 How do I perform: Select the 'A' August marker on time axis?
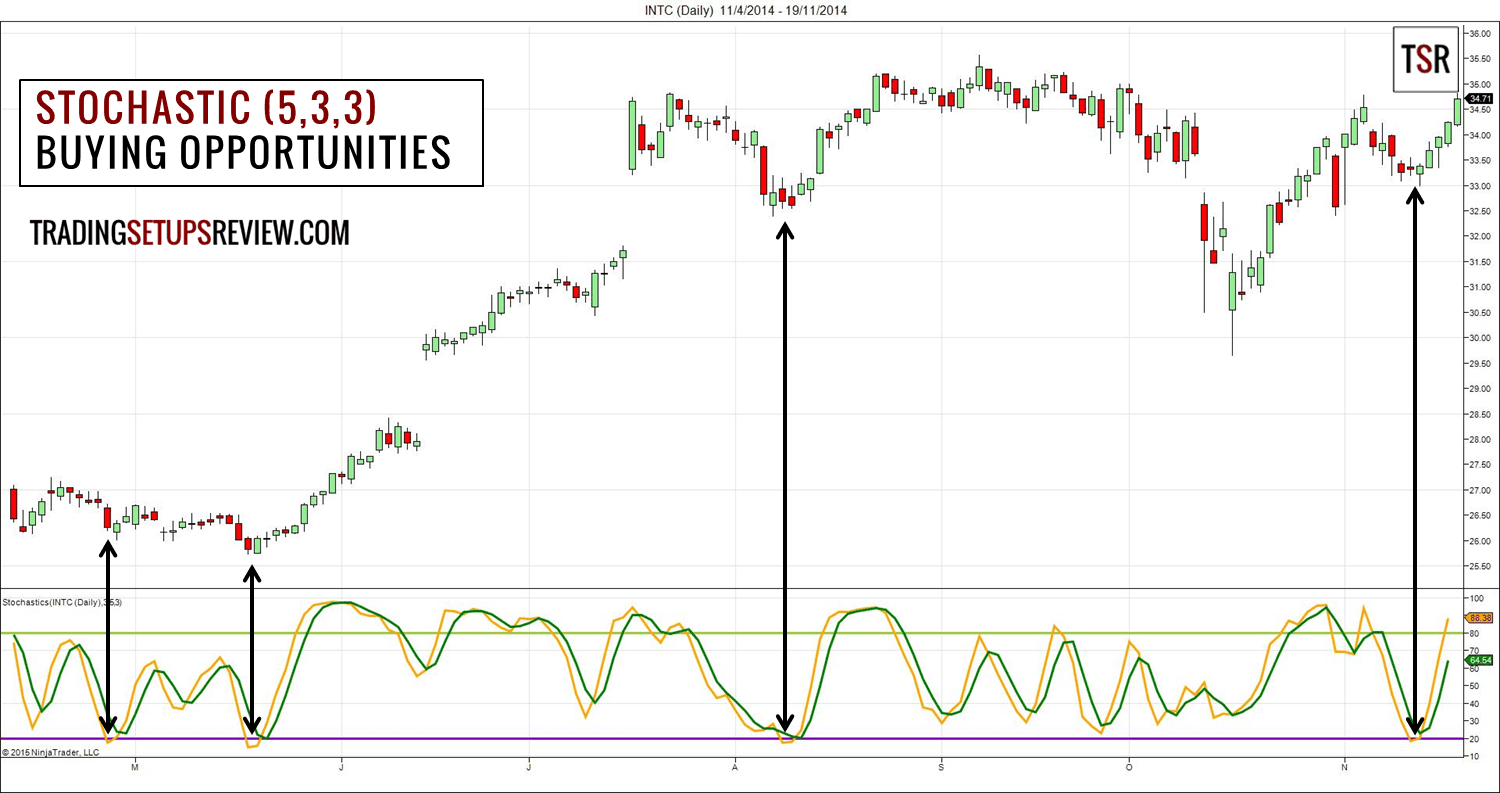pyautogui.click(x=735, y=767)
